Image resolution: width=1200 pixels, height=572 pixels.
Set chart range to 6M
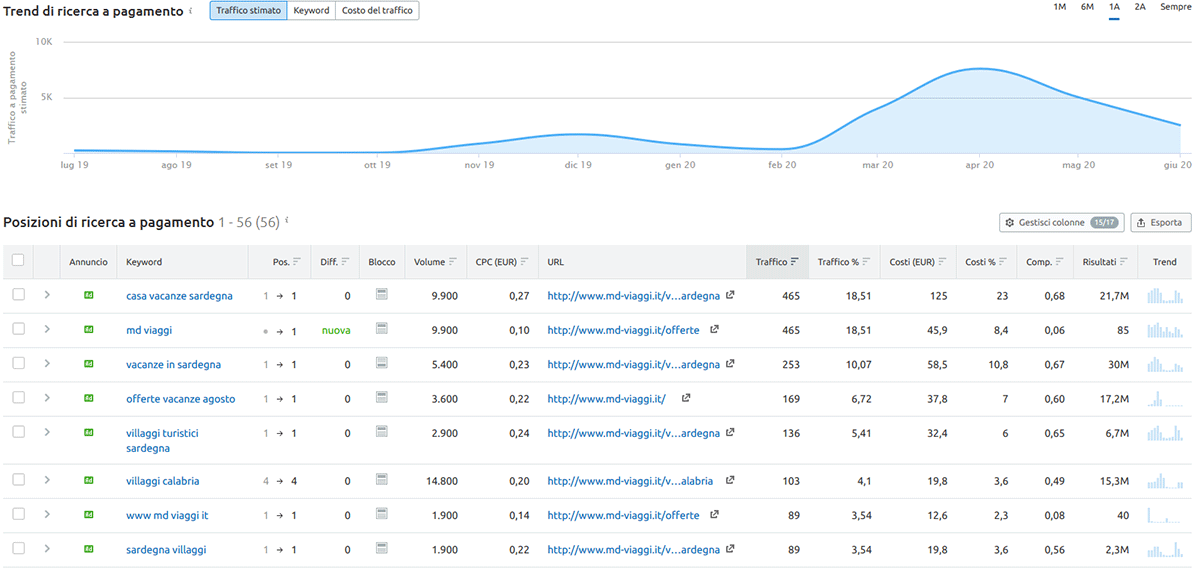1087,7
